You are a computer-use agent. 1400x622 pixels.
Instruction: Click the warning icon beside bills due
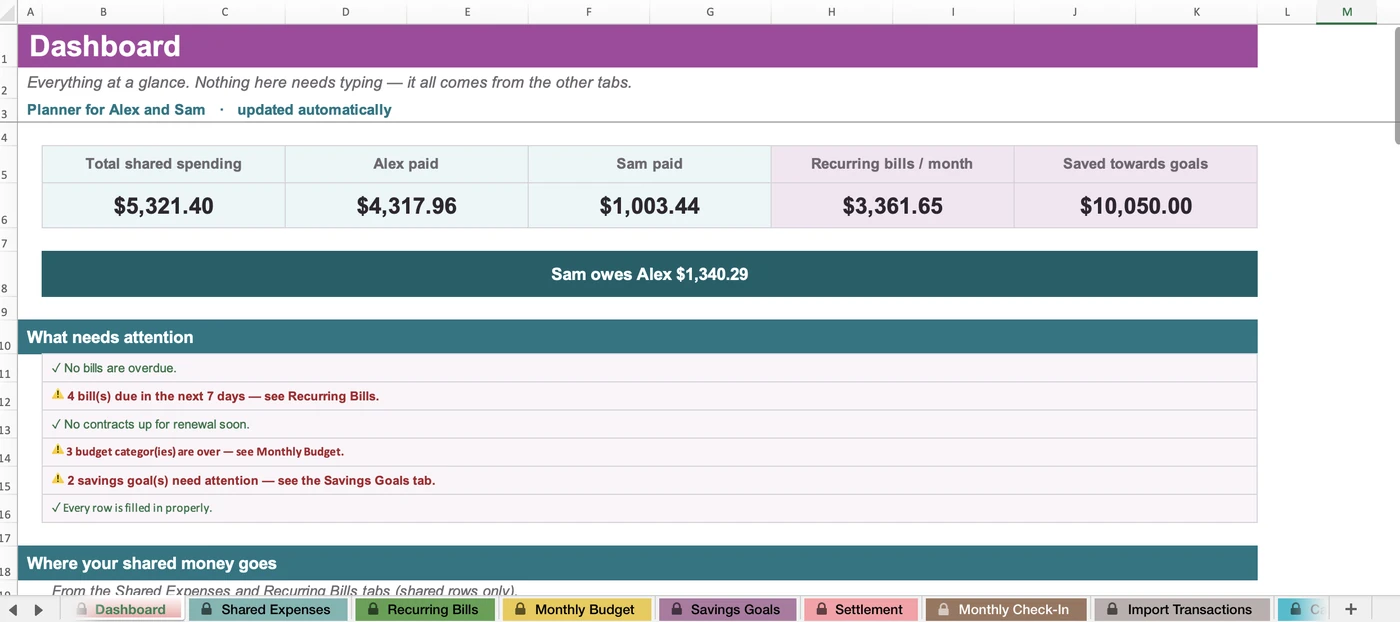click(x=58, y=395)
